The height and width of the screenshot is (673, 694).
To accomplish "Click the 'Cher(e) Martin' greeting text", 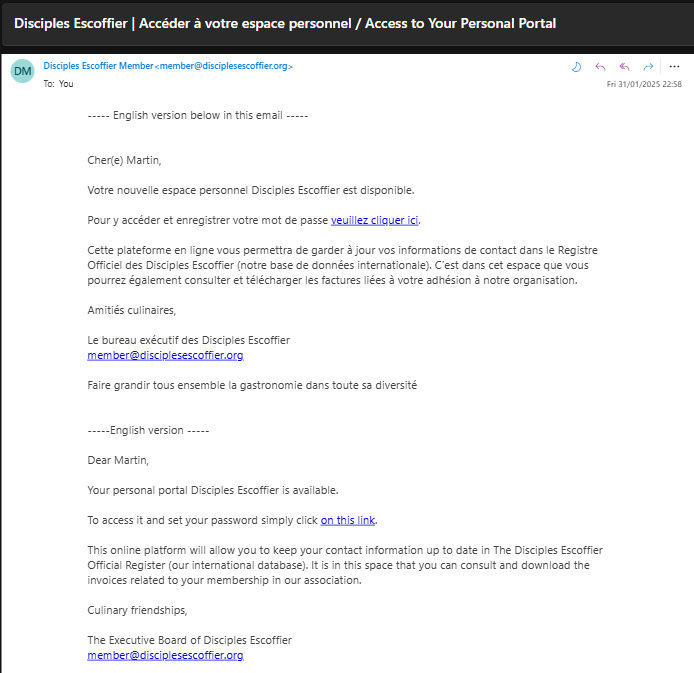I will 124,160.
